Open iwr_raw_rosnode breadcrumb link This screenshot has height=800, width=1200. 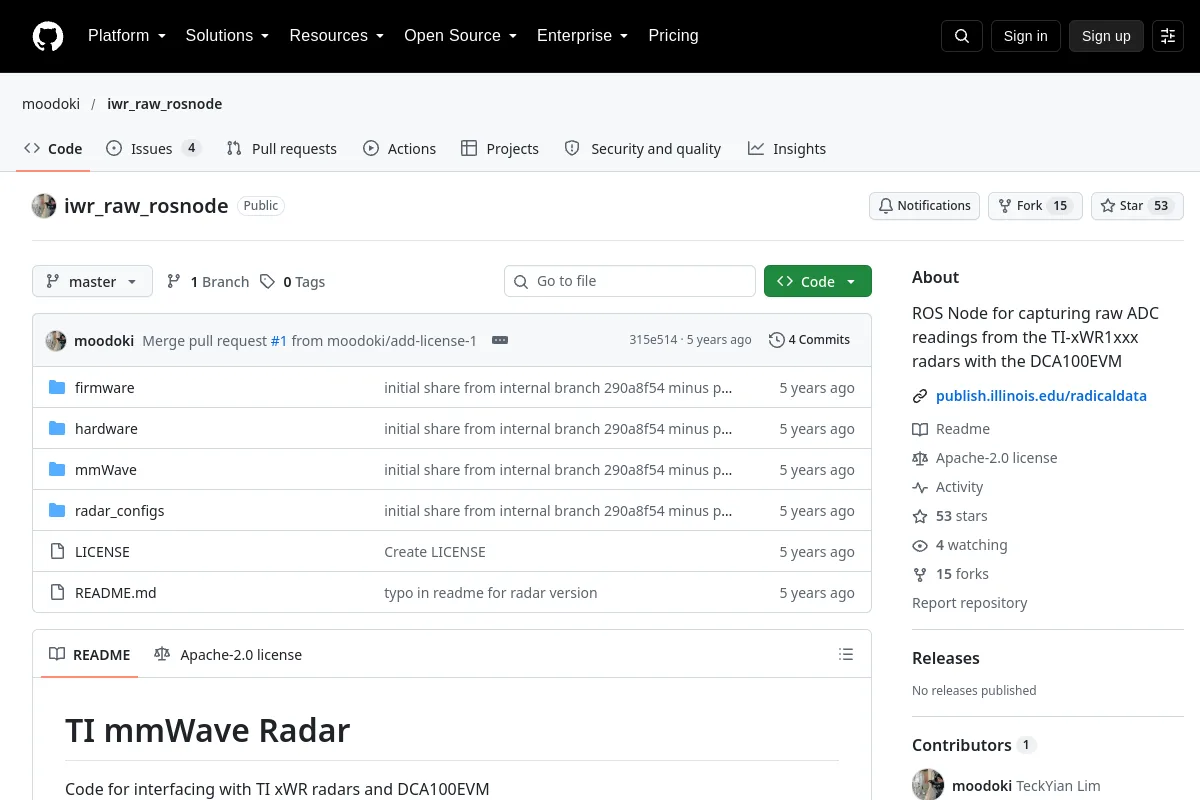coord(165,104)
